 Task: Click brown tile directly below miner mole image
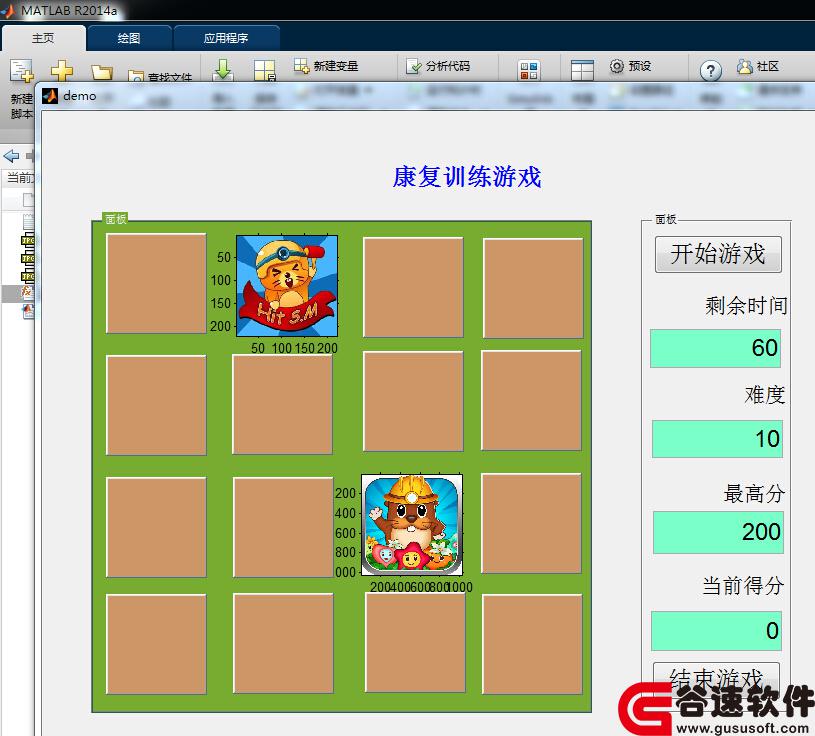tap(415, 642)
